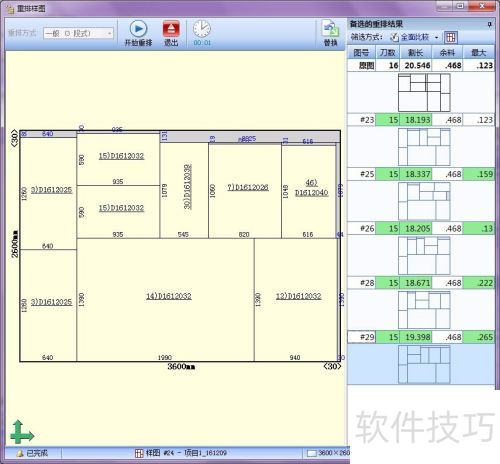Image resolution: width=500 pixels, height=464 pixels.
Task: Expand the 全面比较 filter dropdown arrow
Action: (x=436, y=38)
